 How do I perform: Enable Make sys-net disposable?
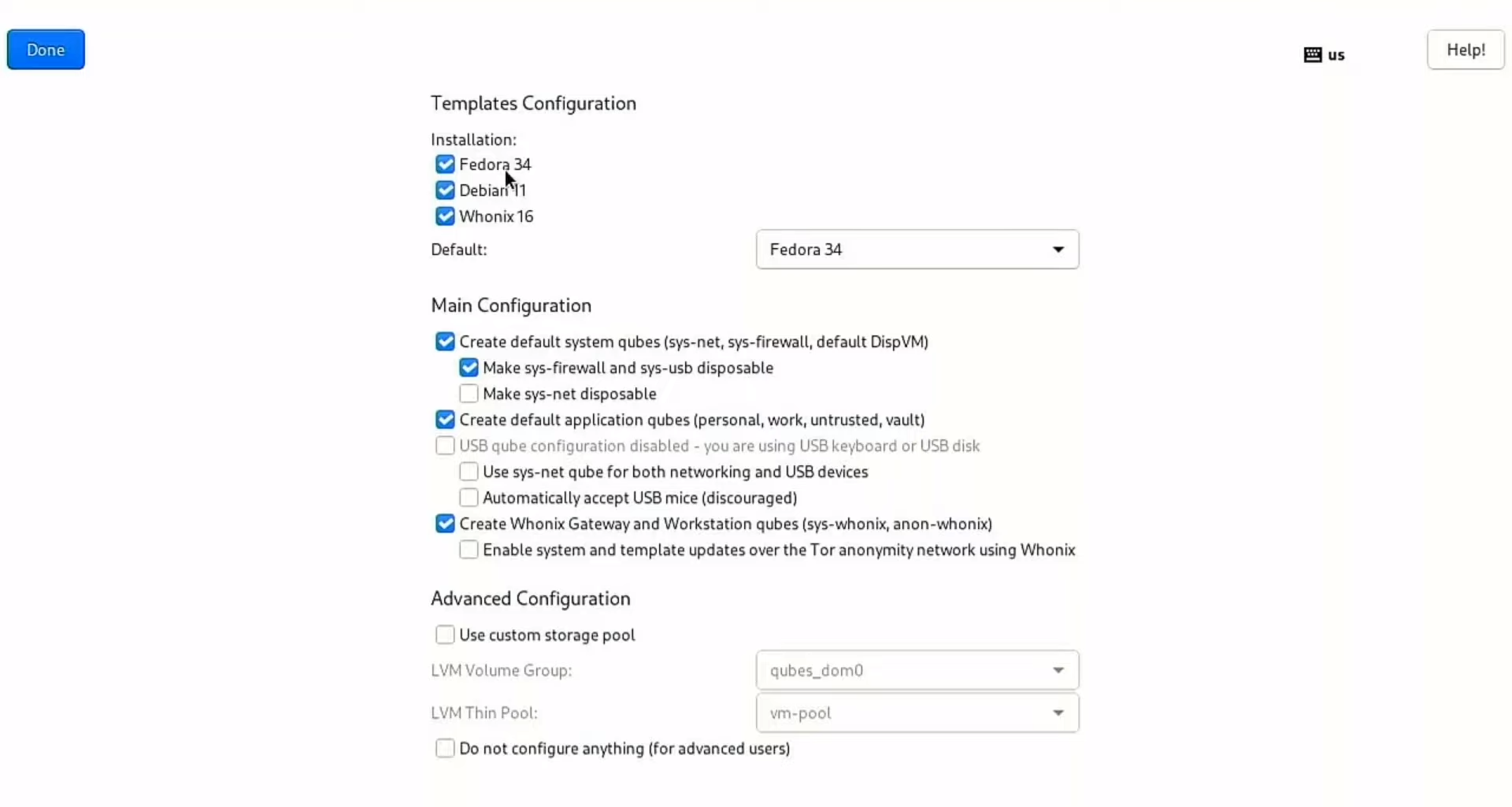coord(469,394)
